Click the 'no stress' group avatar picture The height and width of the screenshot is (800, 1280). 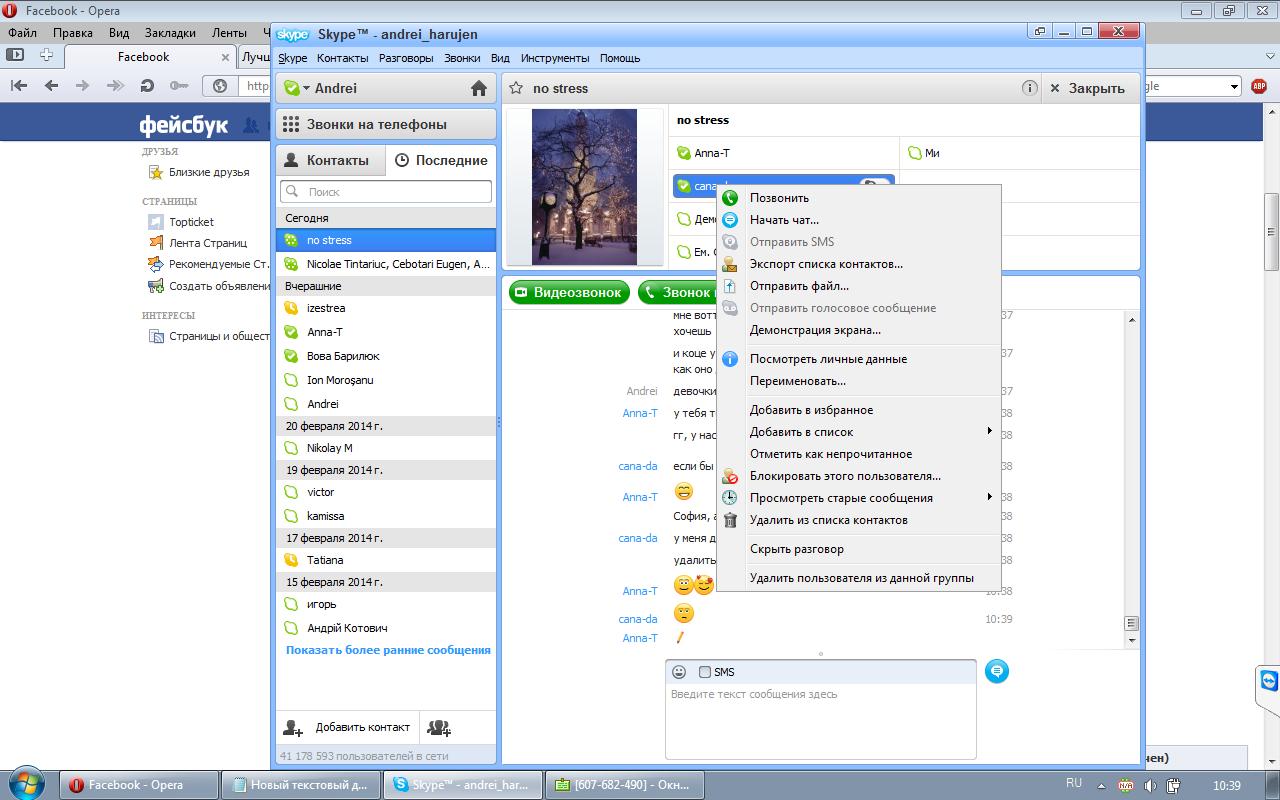pos(584,187)
